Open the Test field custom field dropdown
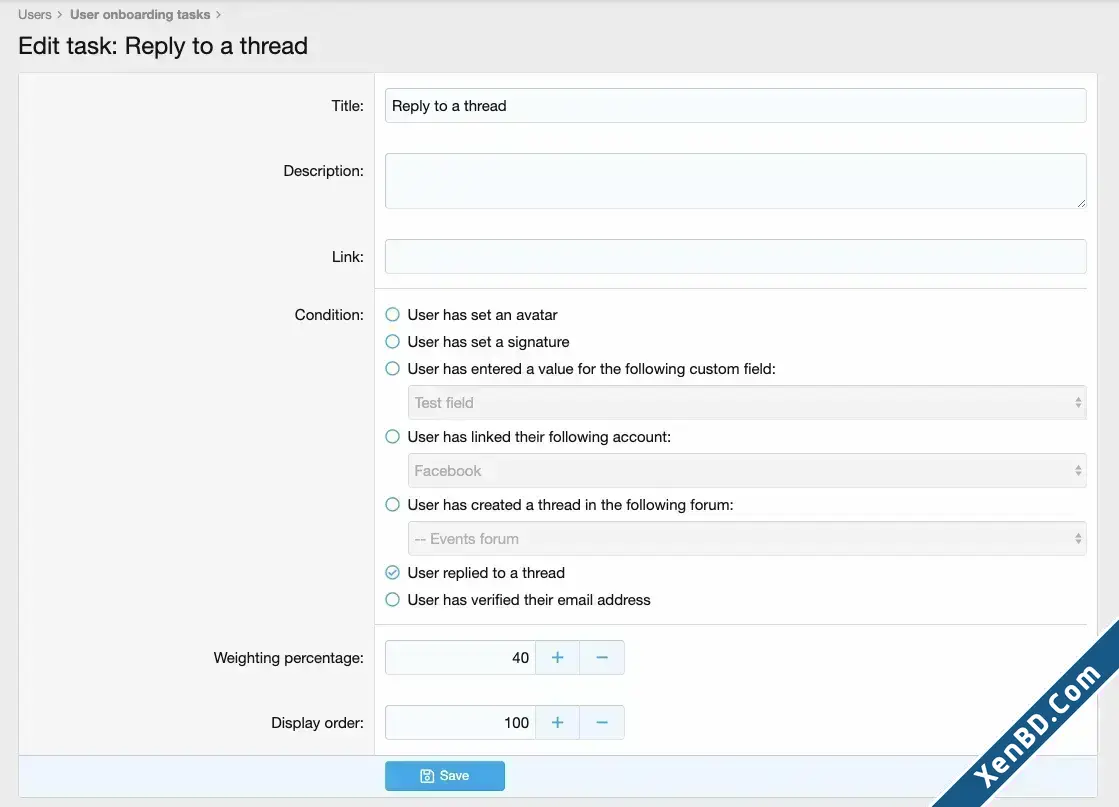The height and width of the screenshot is (807, 1119). pyautogui.click(x=747, y=402)
